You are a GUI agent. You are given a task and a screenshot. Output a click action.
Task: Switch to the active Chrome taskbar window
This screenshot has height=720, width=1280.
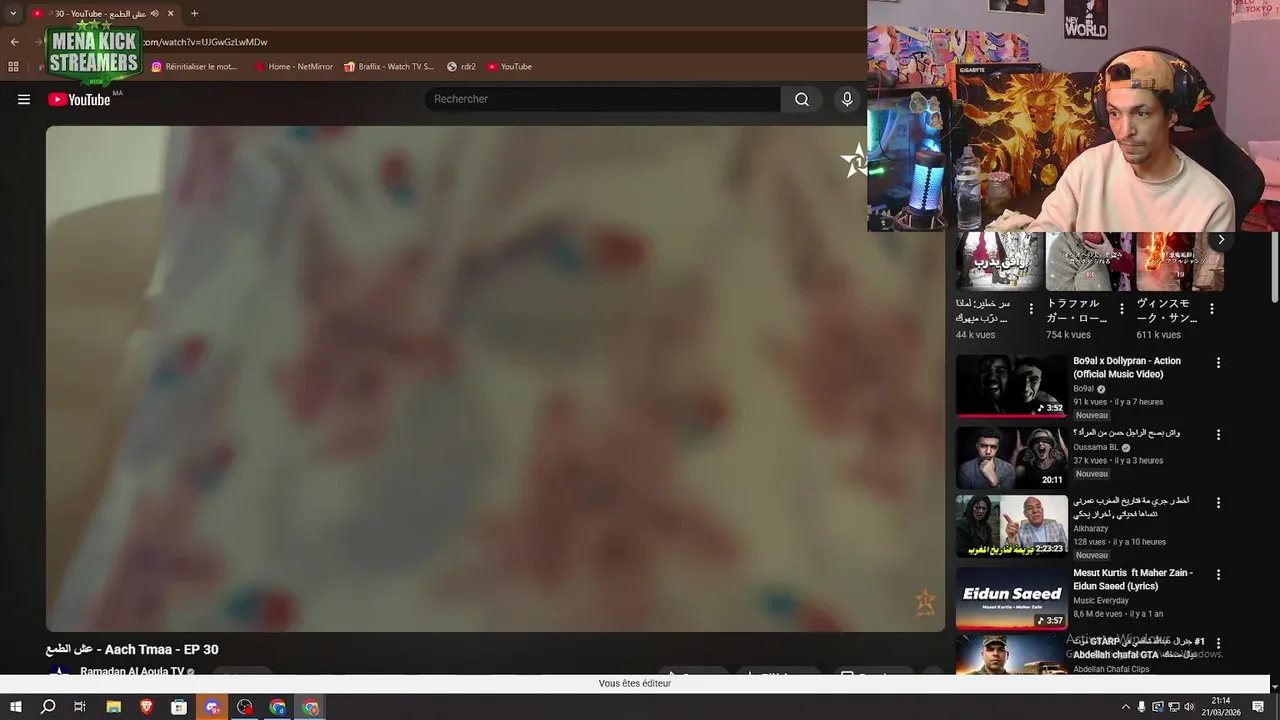(311, 707)
